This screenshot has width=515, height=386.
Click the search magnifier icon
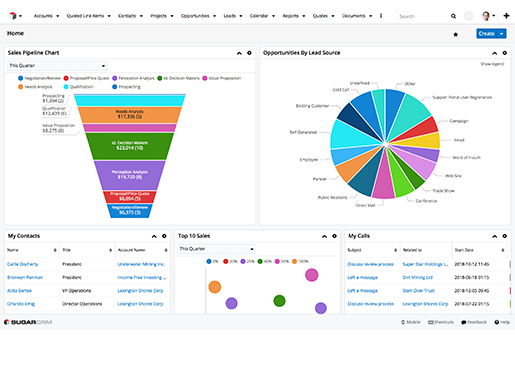(x=453, y=16)
